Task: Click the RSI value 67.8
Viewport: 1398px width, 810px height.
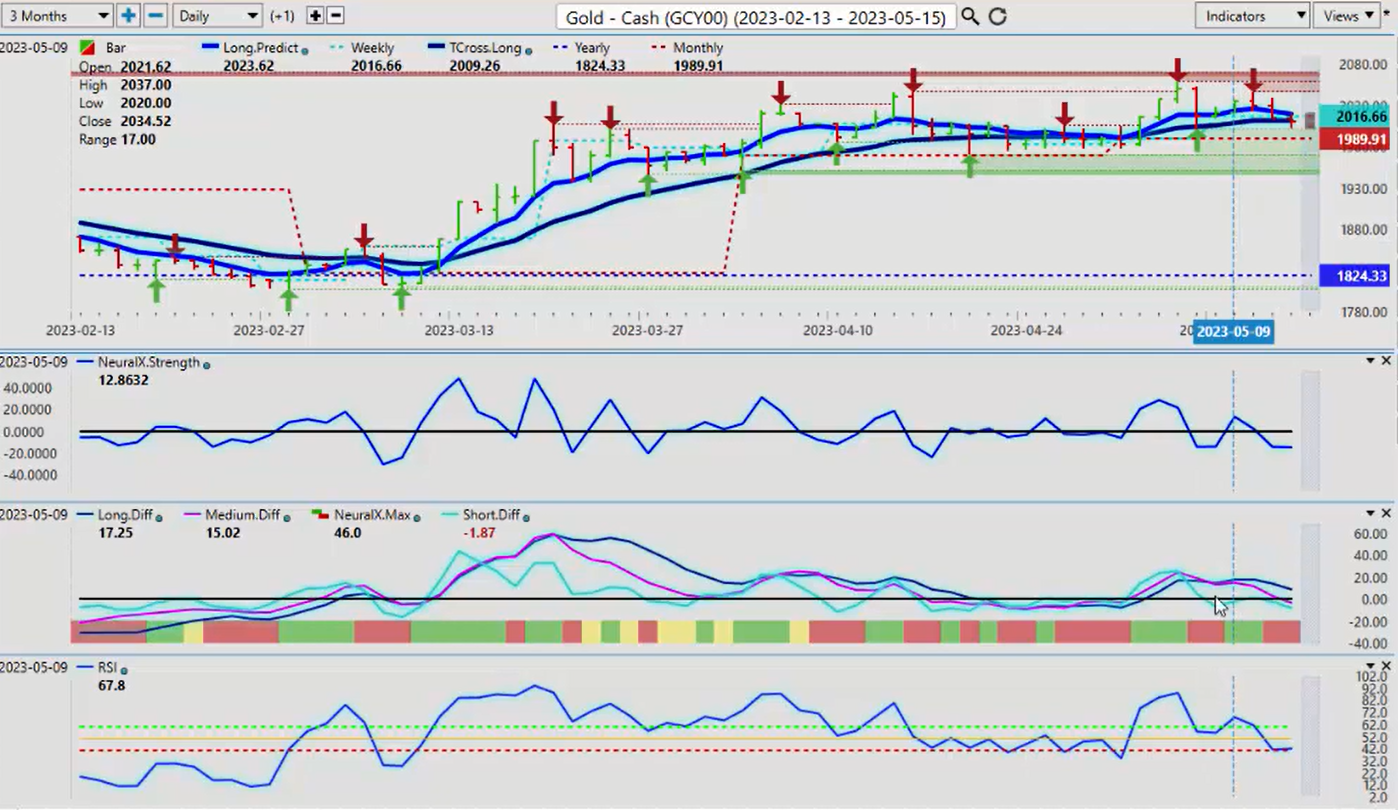Action: 111,686
